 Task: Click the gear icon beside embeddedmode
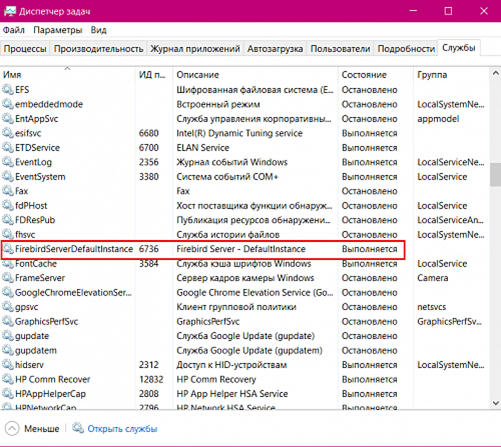pos(7,104)
